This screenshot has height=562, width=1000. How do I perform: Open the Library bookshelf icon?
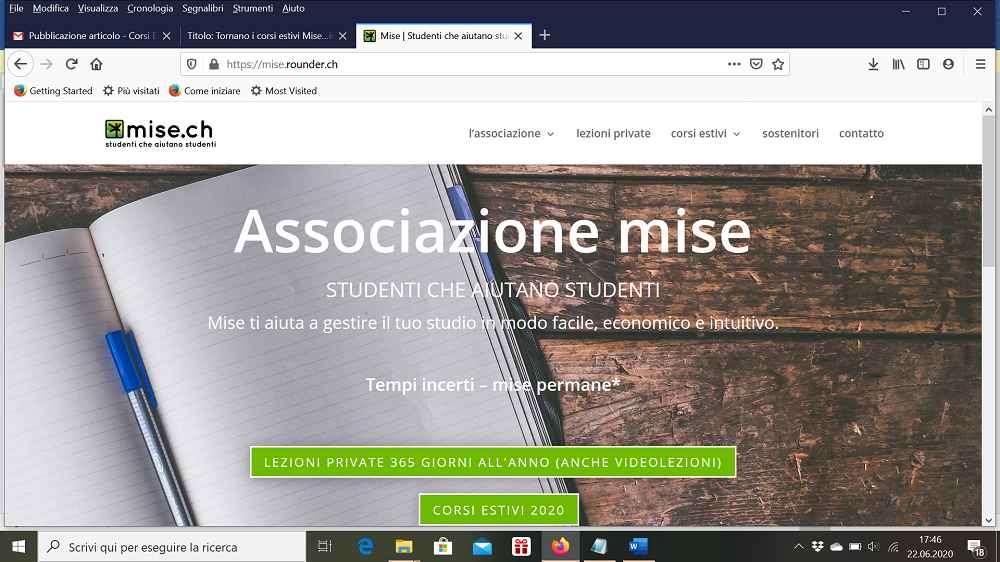tap(899, 64)
